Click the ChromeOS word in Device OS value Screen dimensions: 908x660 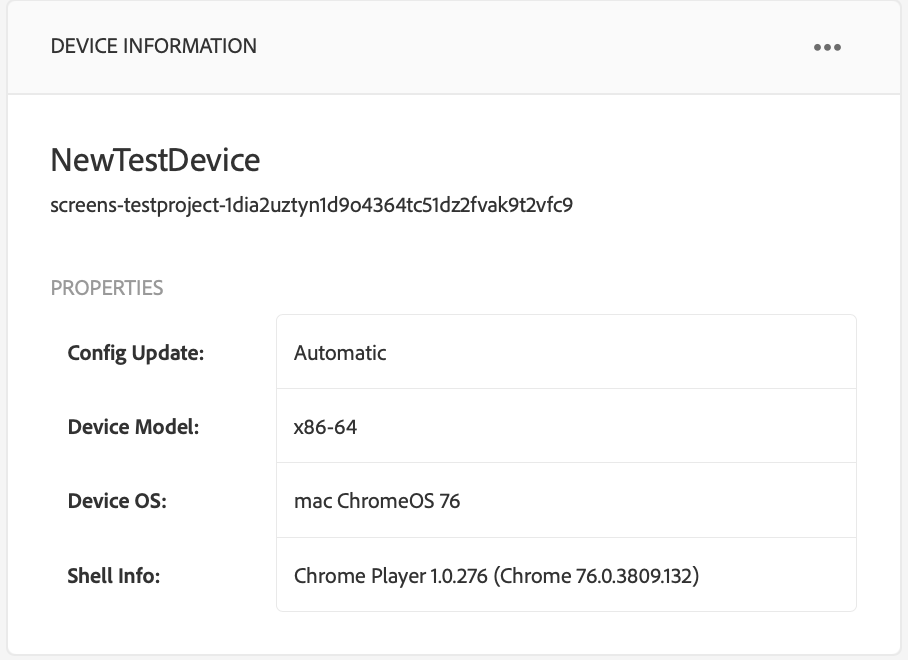tap(385, 501)
